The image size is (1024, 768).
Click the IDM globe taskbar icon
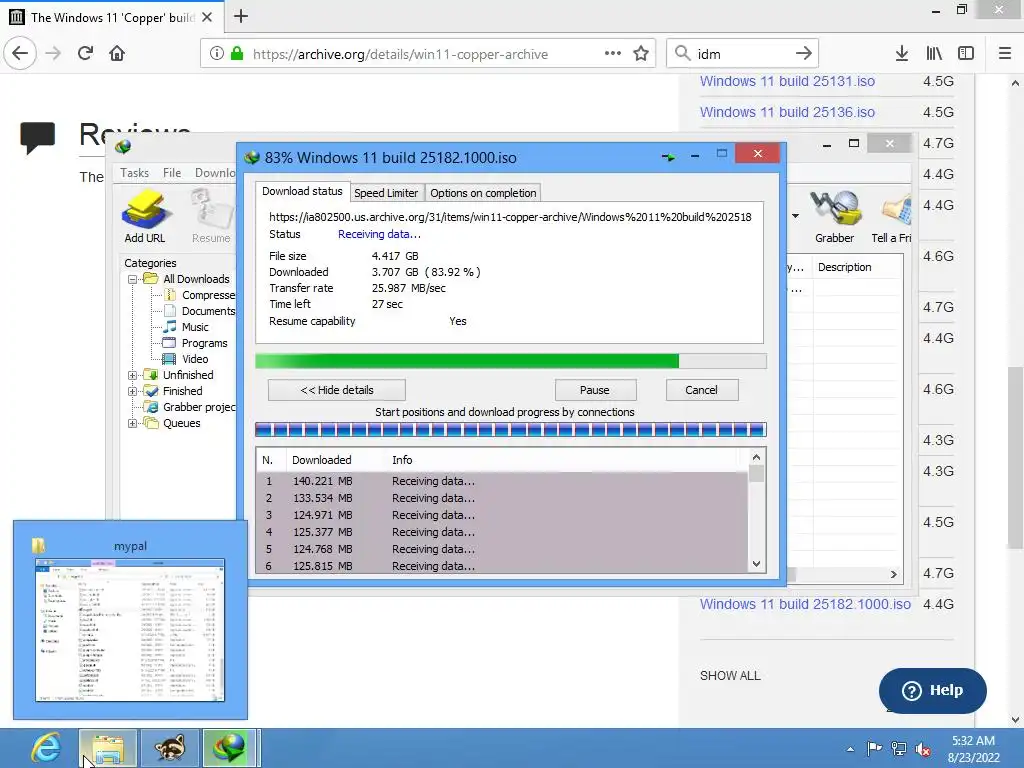(230, 748)
